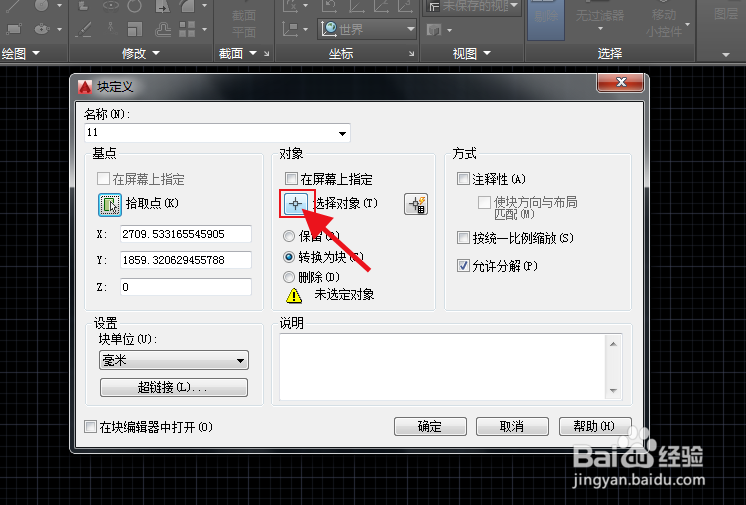
Task: Click the Section Plane (截面平面) button
Action: coord(244,23)
